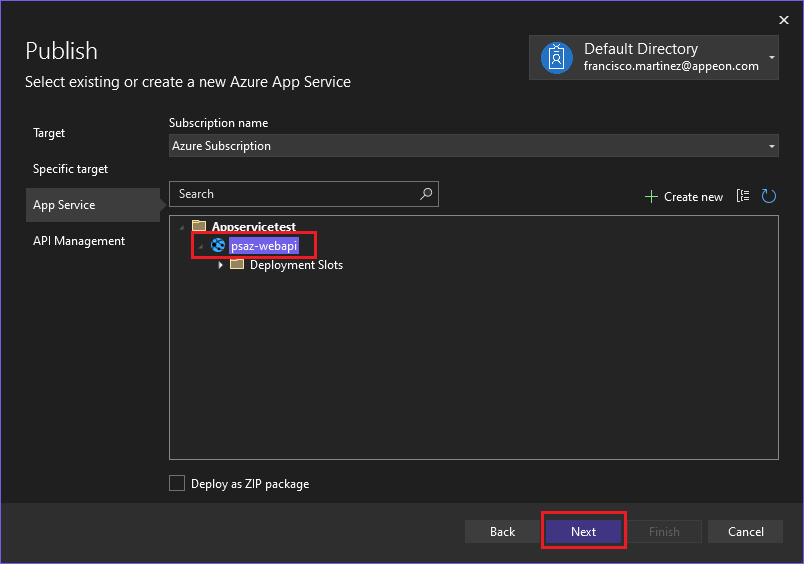Click the green plus Create new icon
804x564 pixels.
pos(651,197)
